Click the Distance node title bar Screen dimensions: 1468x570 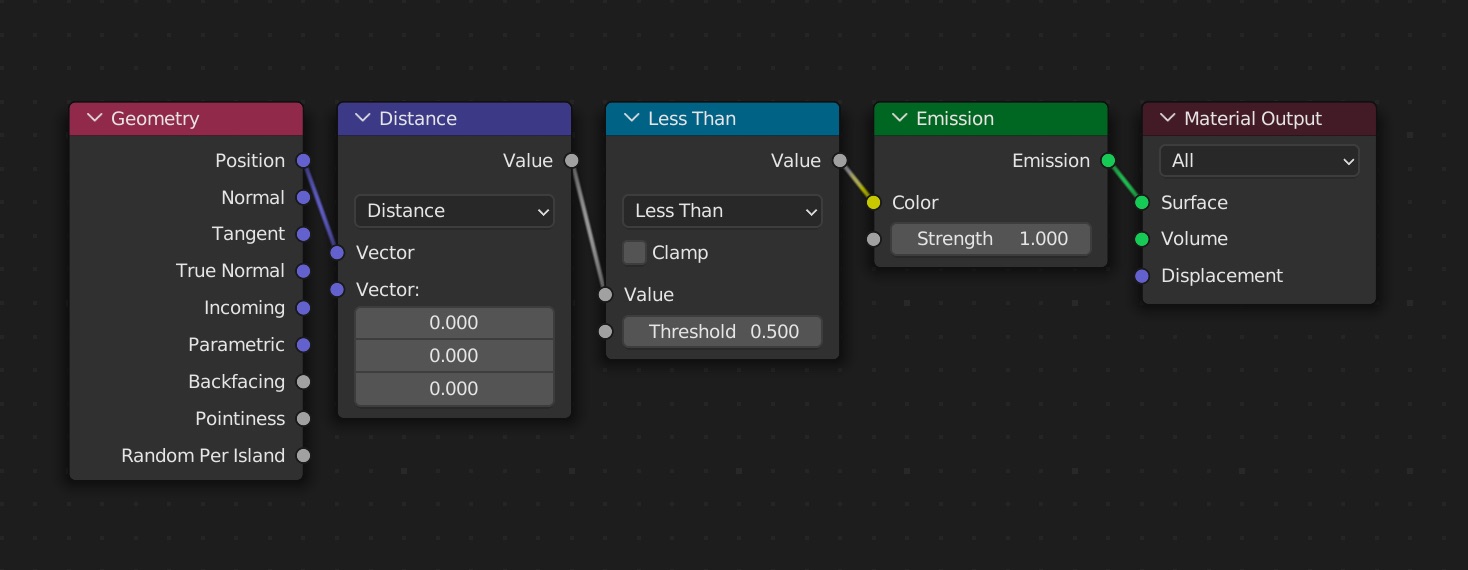point(454,118)
